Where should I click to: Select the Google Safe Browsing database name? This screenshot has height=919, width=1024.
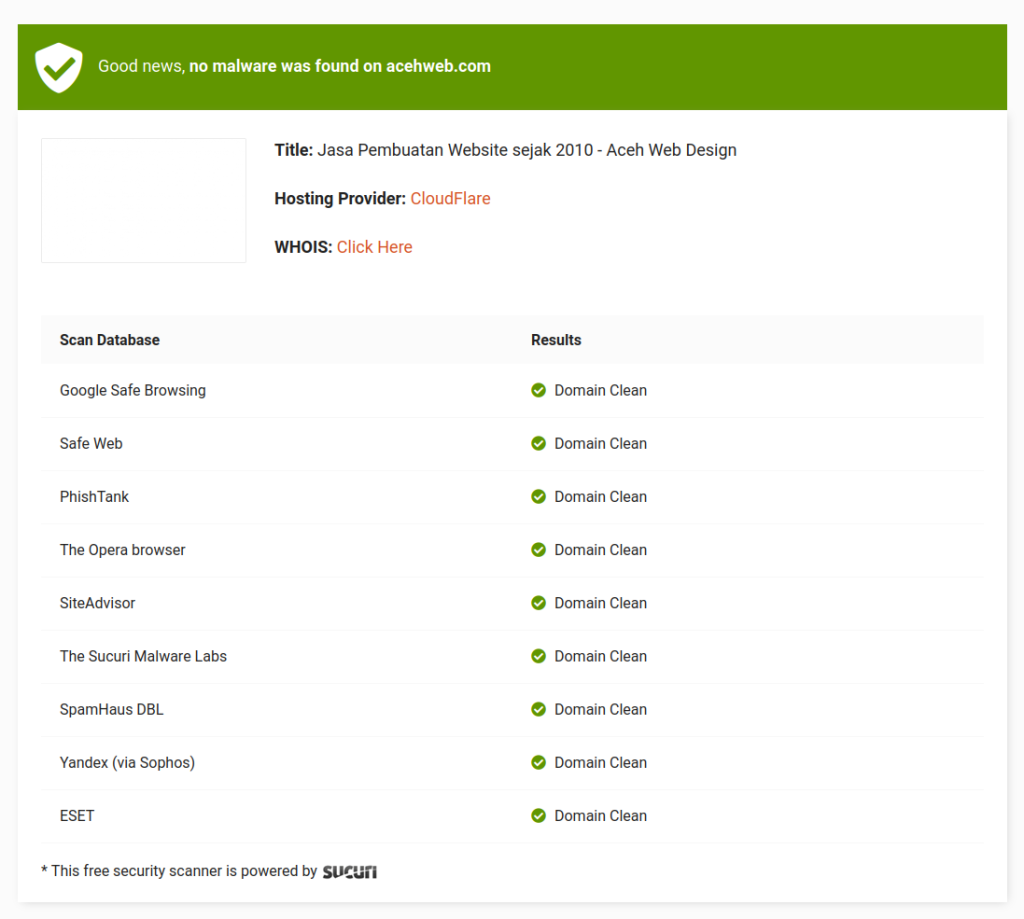coord(132,390)
